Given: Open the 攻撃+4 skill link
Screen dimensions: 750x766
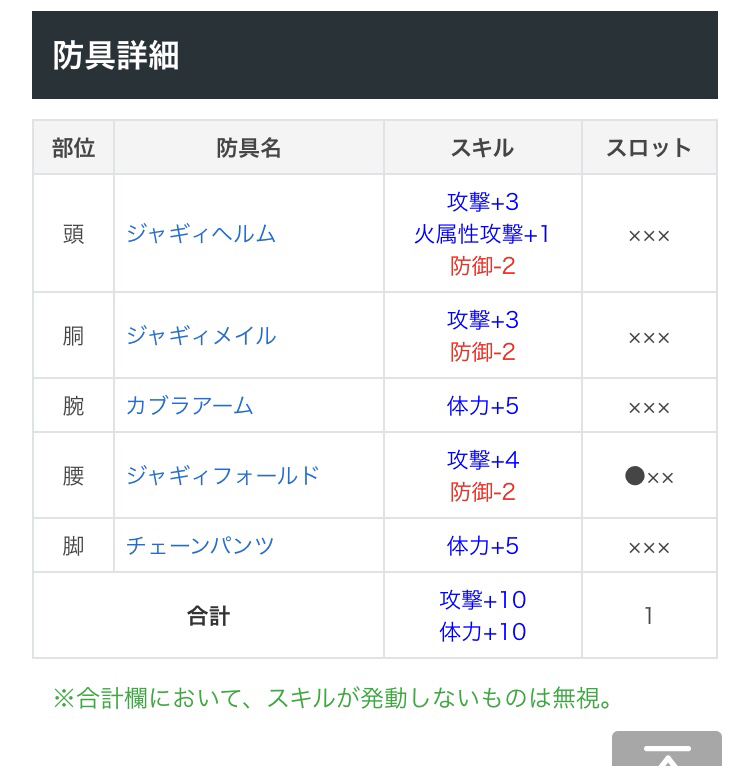Looking at the screenshot, I should [483, 460].
